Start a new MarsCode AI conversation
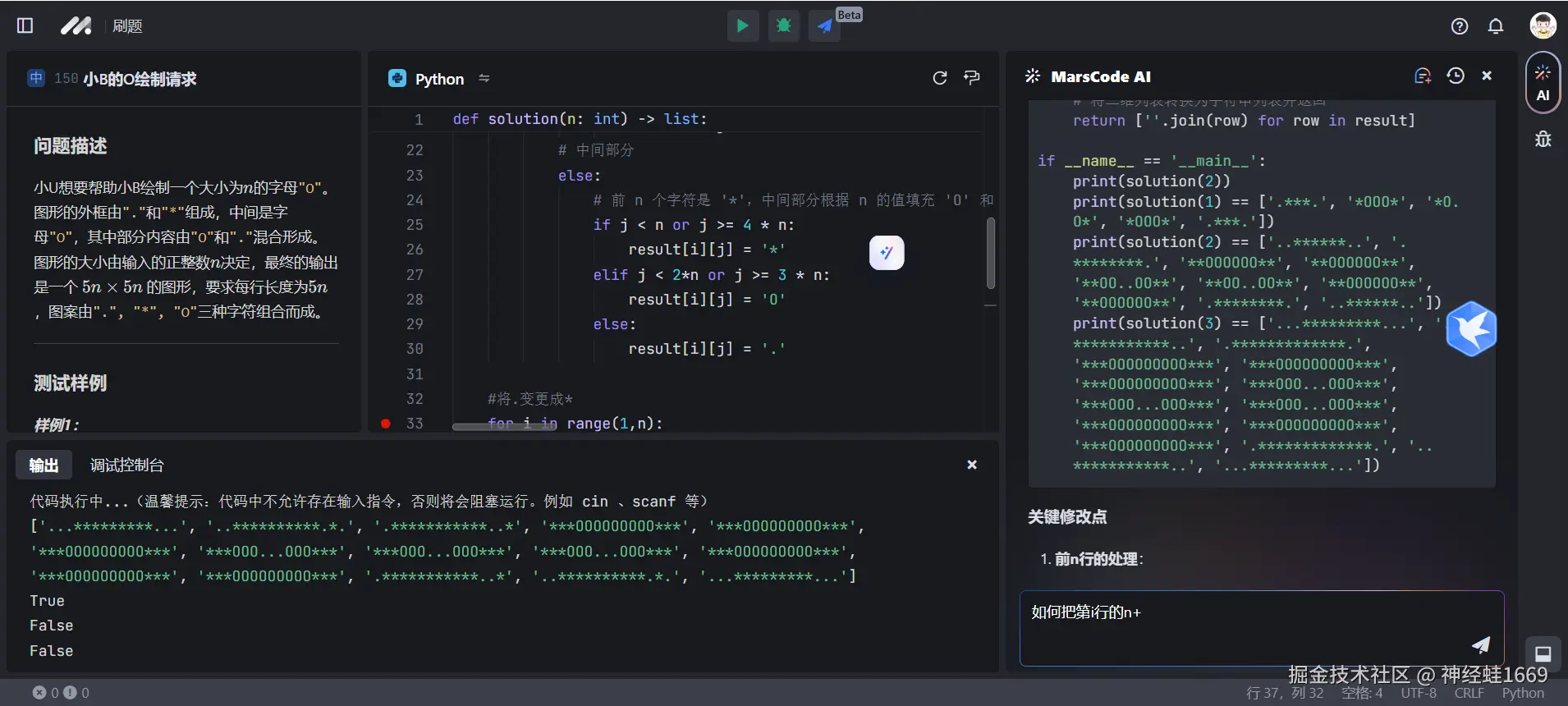Viewport: 1568px width, 706px height. [1422, 76]
